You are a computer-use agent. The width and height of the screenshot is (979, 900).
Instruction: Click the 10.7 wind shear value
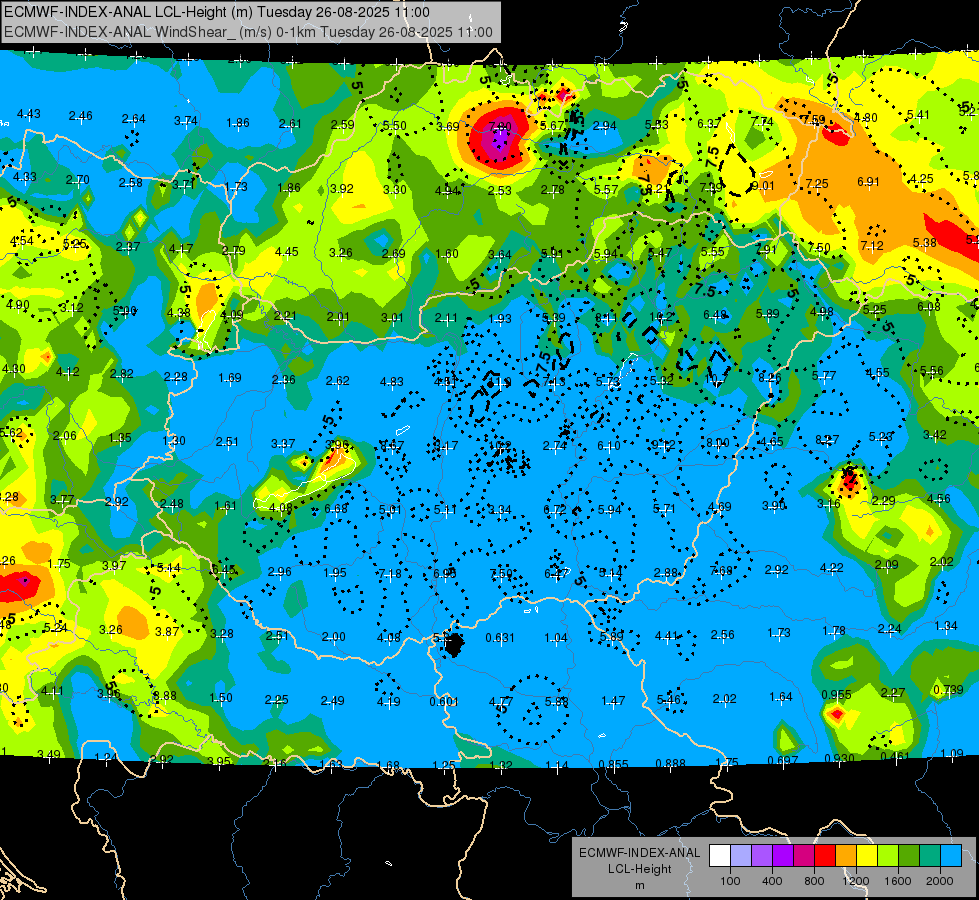(x=716, y=378)
